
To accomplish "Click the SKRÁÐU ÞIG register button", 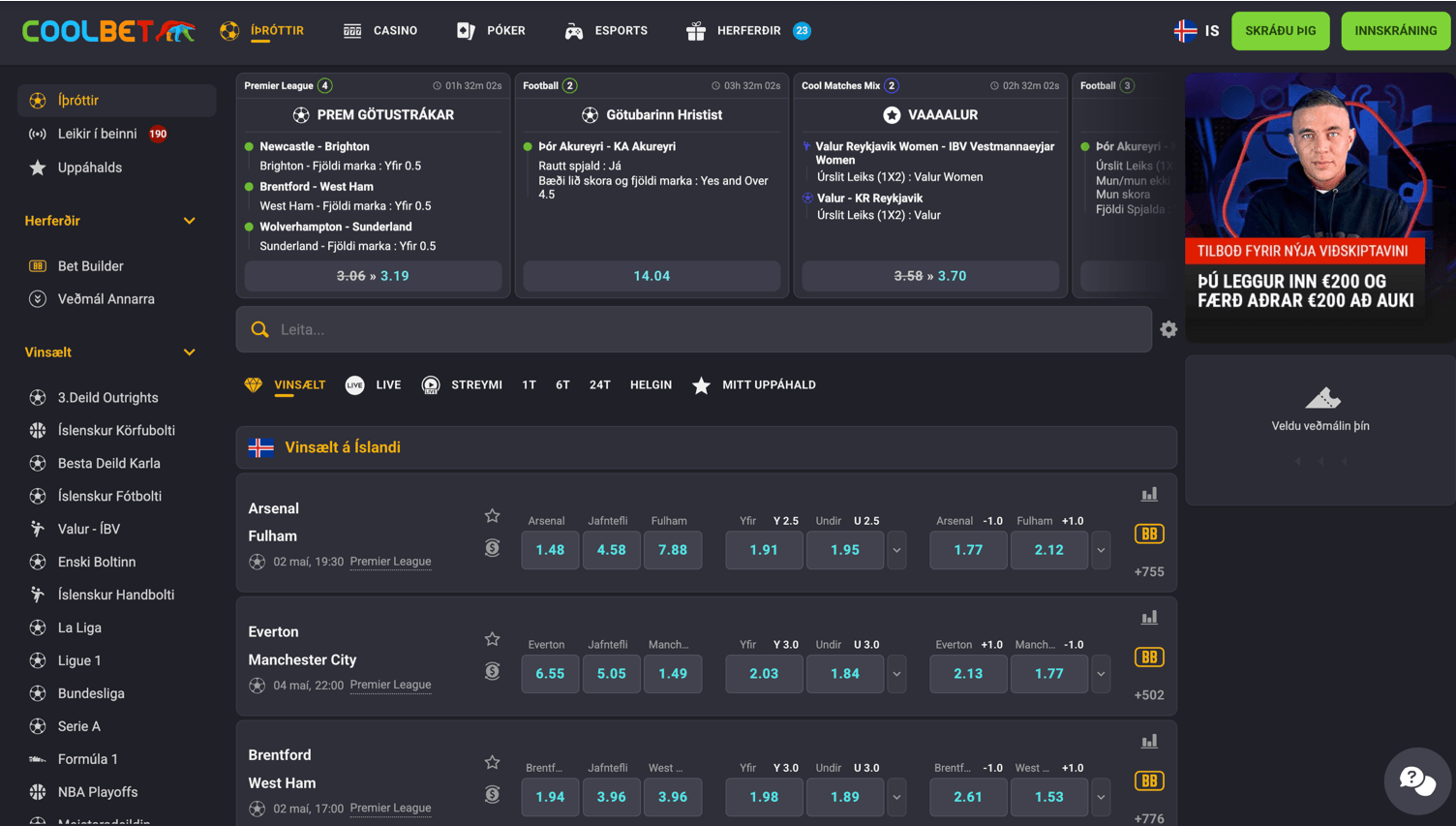I will (1281, 31).
